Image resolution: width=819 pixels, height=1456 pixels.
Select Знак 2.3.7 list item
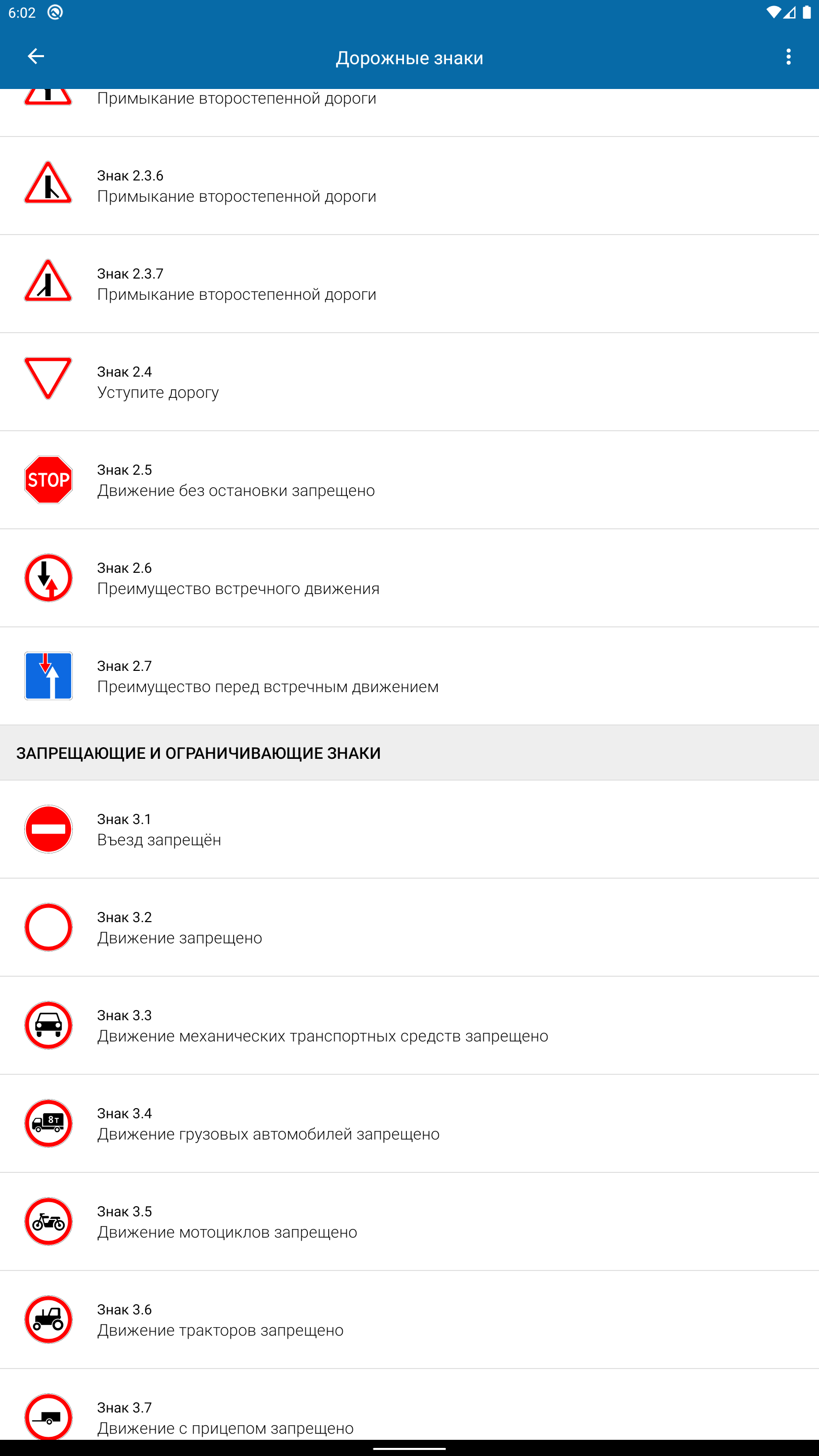[409, 284]
